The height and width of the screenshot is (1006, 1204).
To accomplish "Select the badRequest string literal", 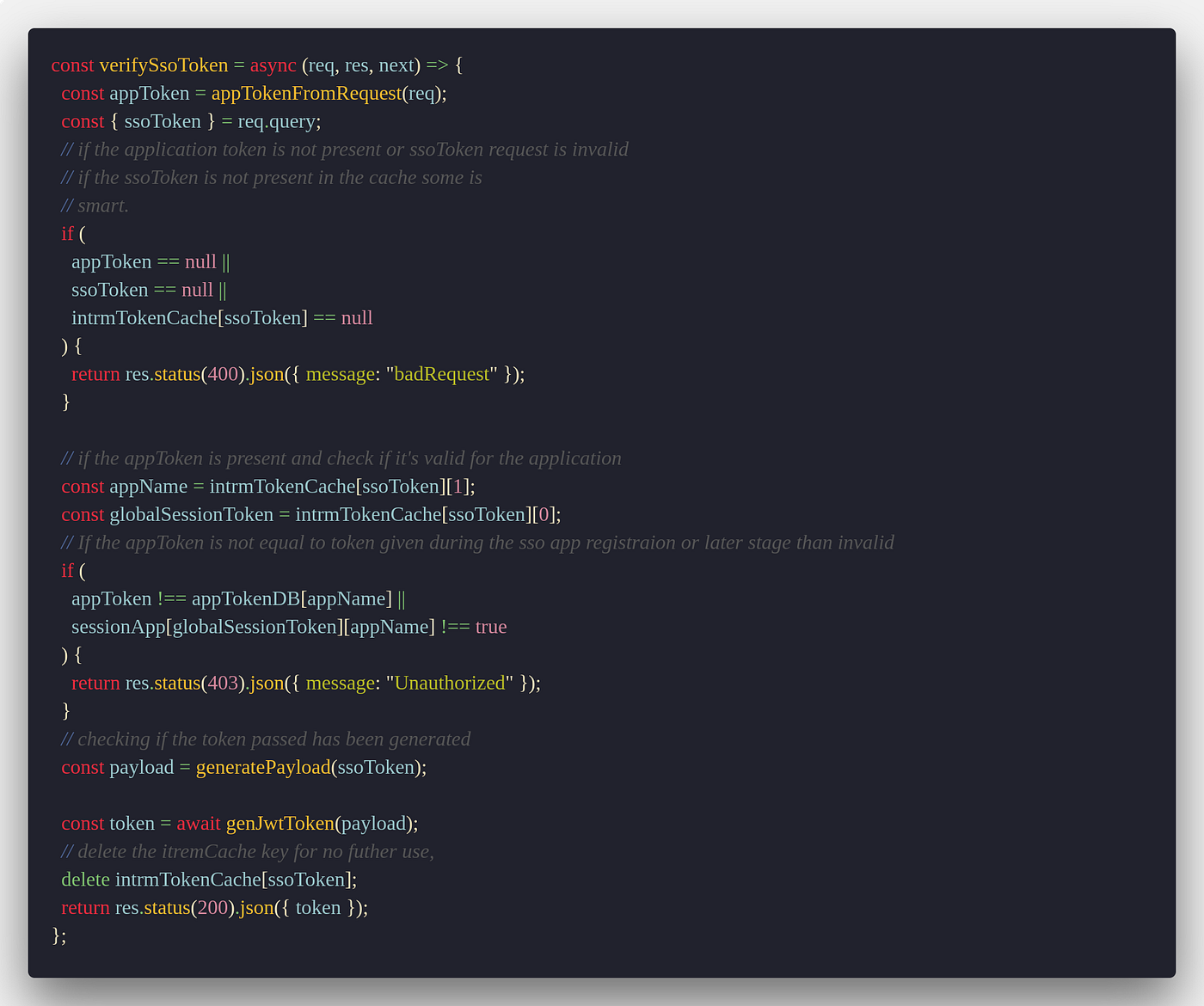I will tap(441, 374).
